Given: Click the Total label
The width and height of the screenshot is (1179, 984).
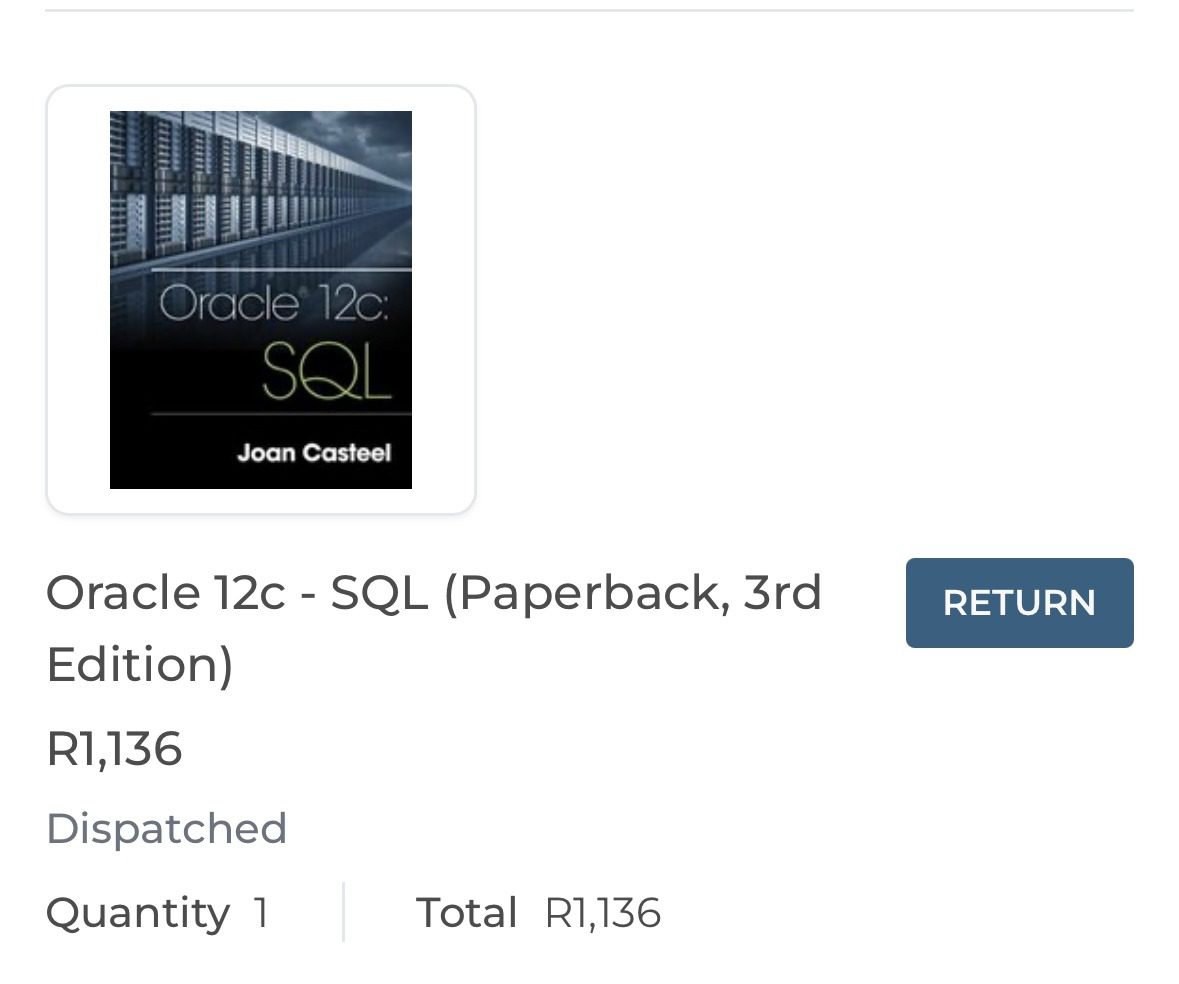Looking at the screenshot, I should click(x=466, y=913).
